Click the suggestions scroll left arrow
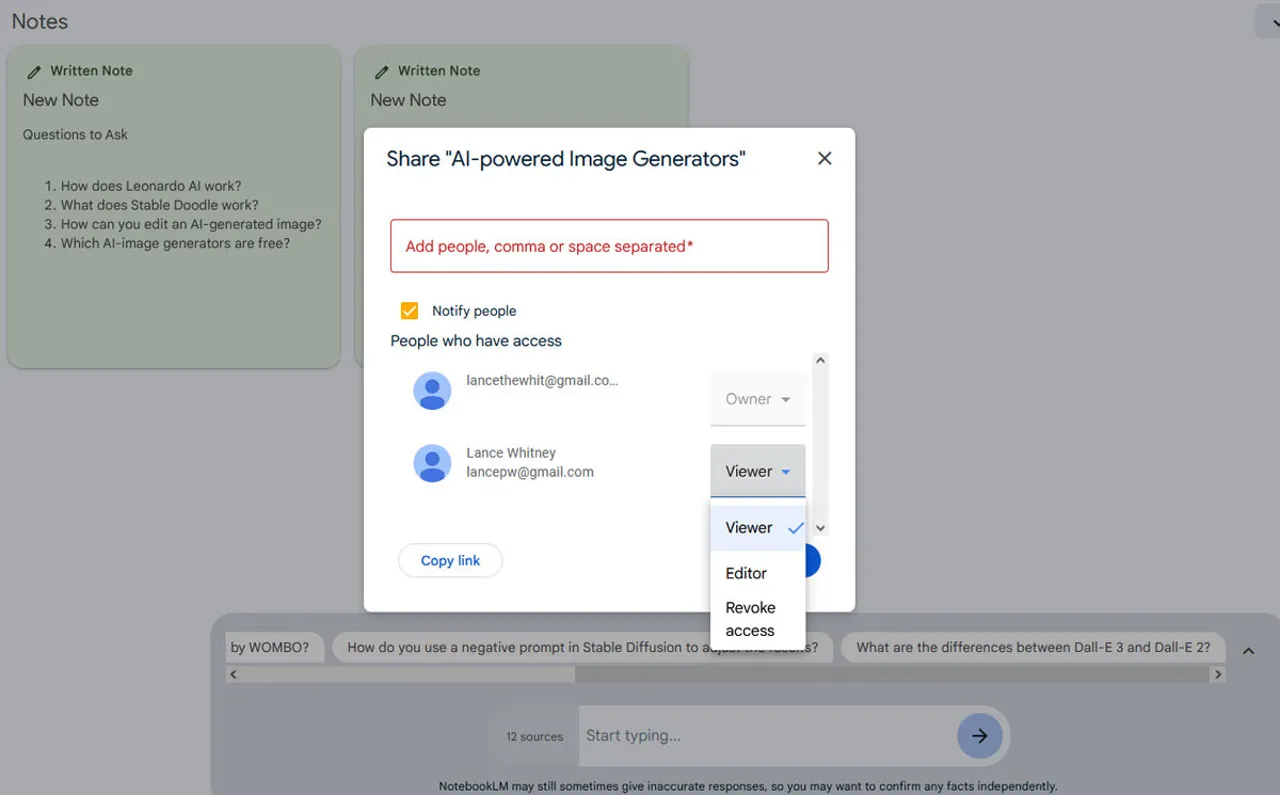 [x=233, y=675]
